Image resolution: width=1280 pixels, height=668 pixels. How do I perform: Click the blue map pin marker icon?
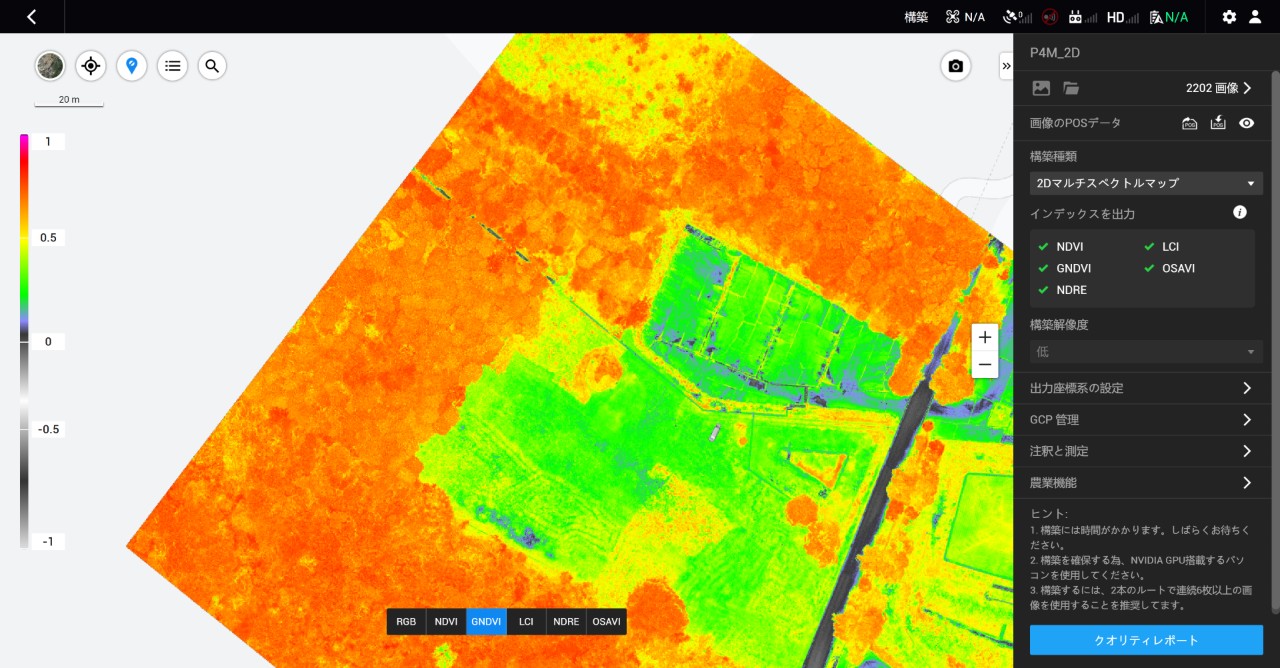click(x=131, y=66)
